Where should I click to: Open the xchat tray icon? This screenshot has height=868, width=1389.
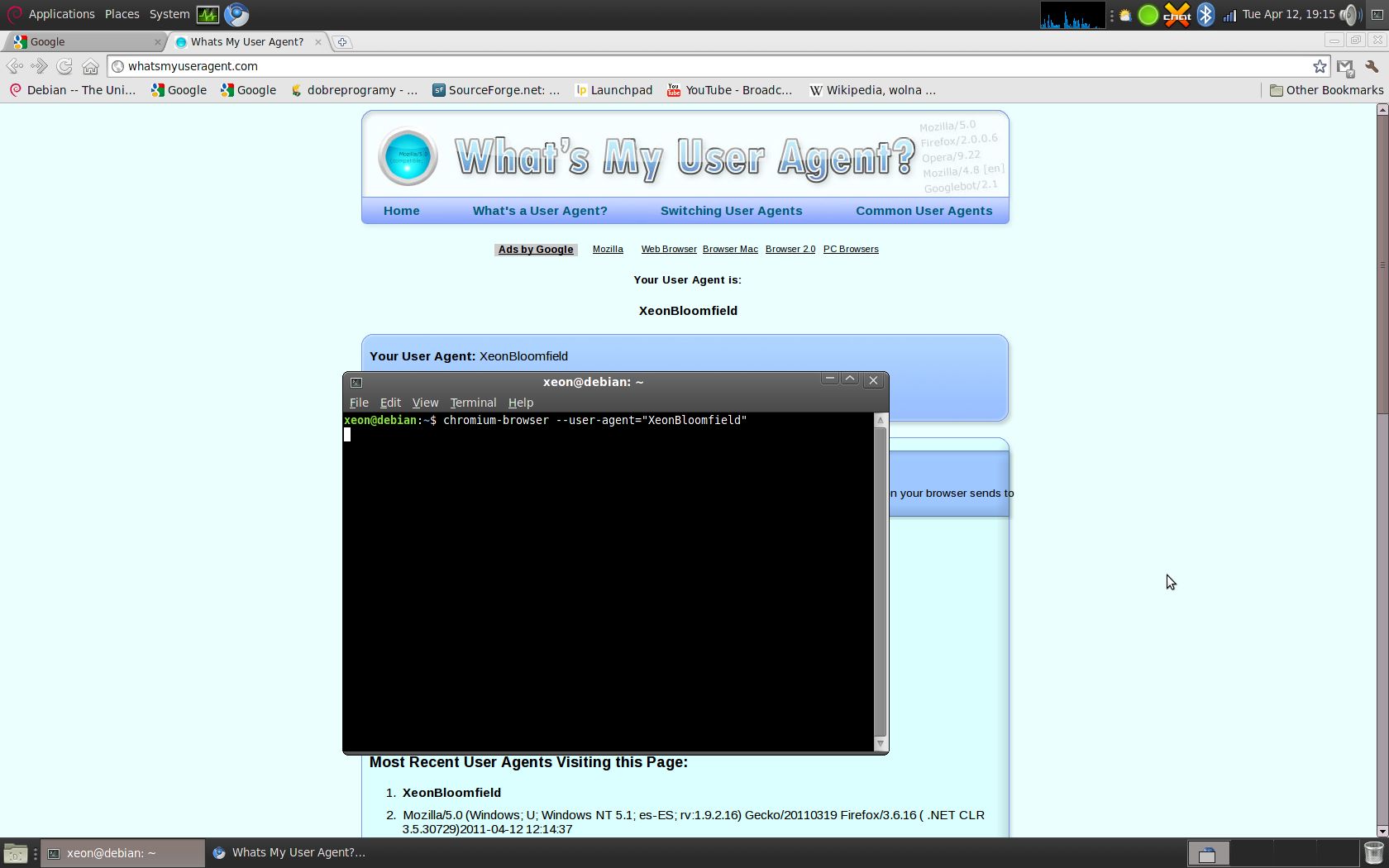pos(1177,15)
